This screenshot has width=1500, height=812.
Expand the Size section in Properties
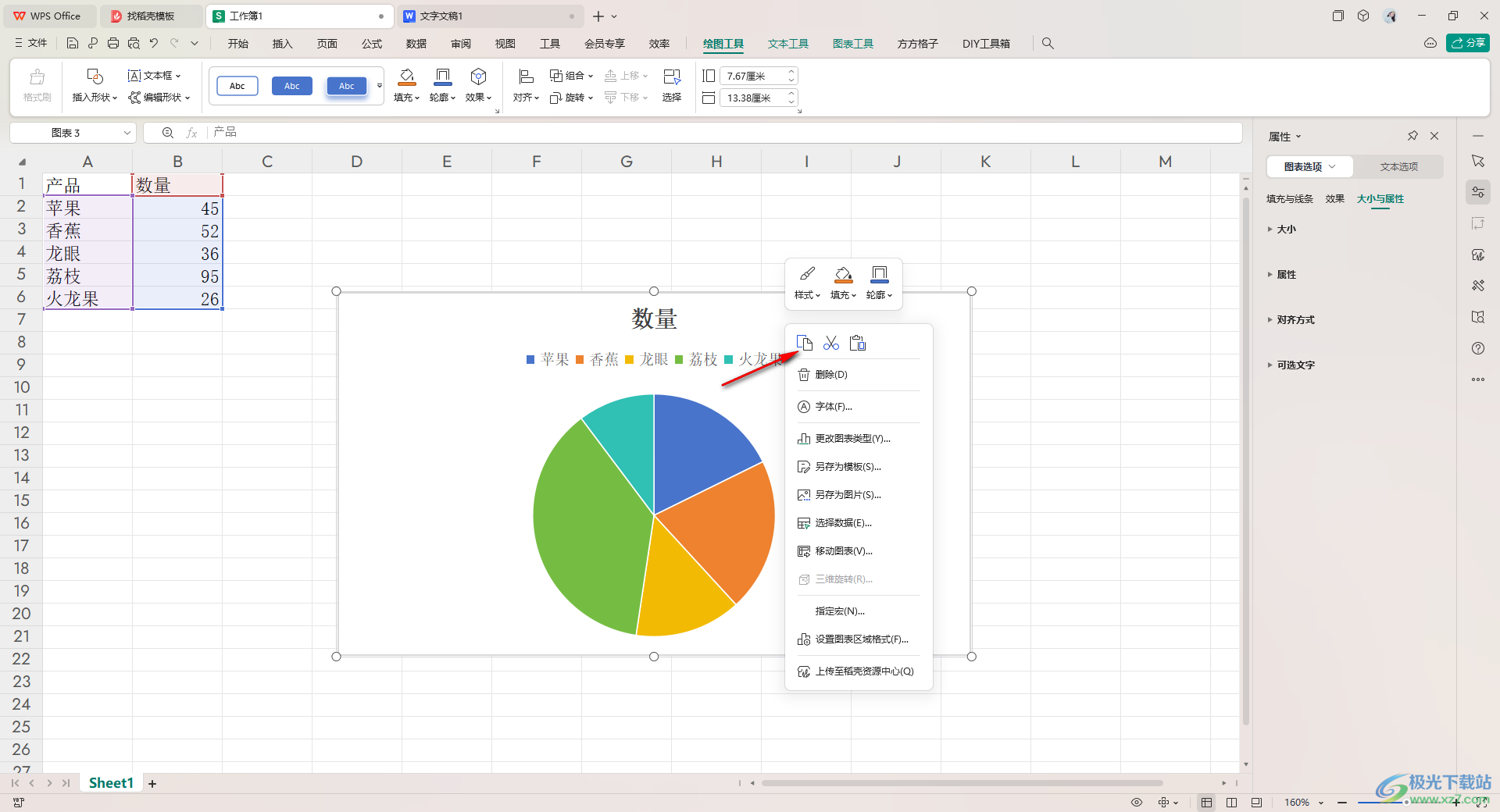(1281, 230)
